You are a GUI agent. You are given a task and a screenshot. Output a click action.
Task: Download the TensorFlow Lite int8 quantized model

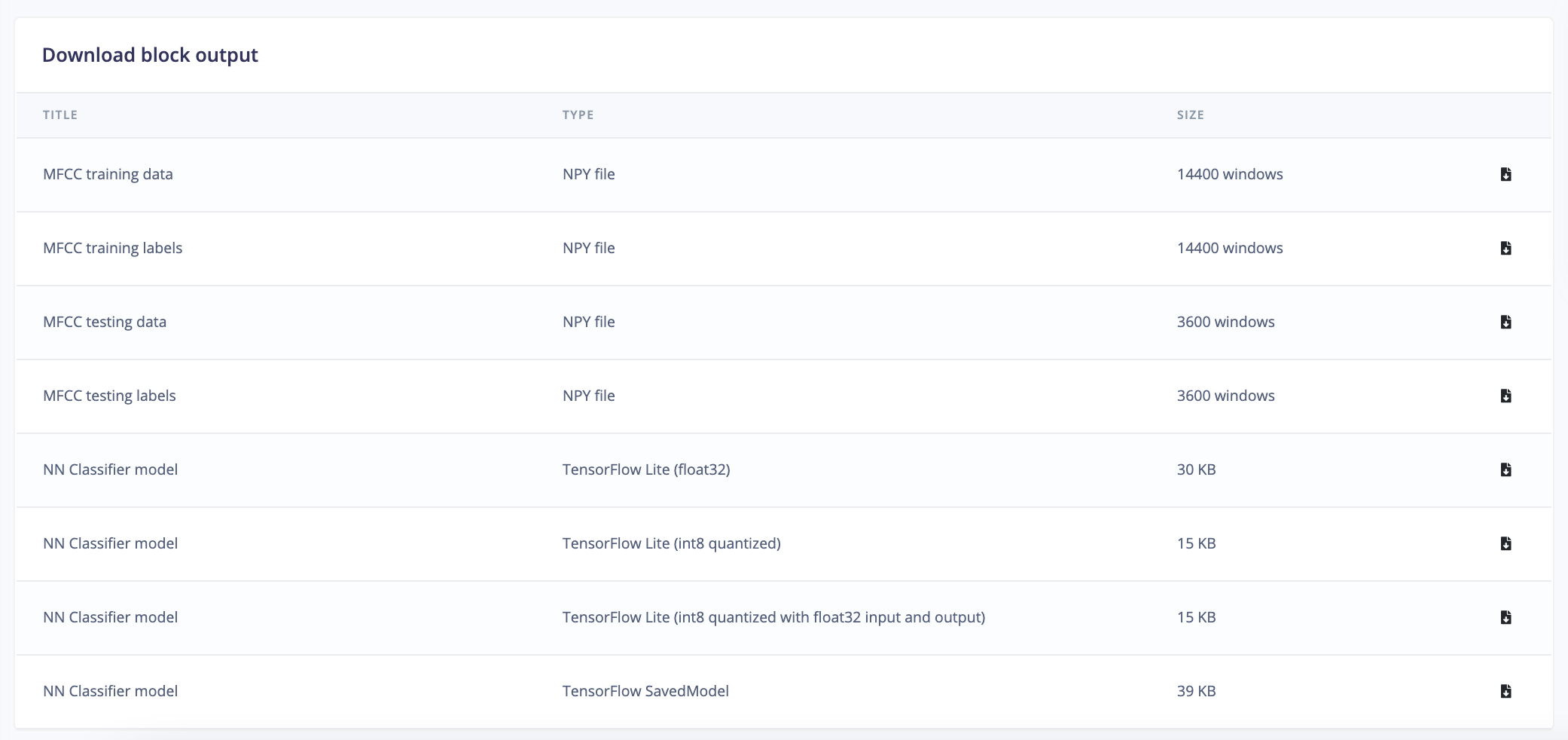(x=1505, y=543)
